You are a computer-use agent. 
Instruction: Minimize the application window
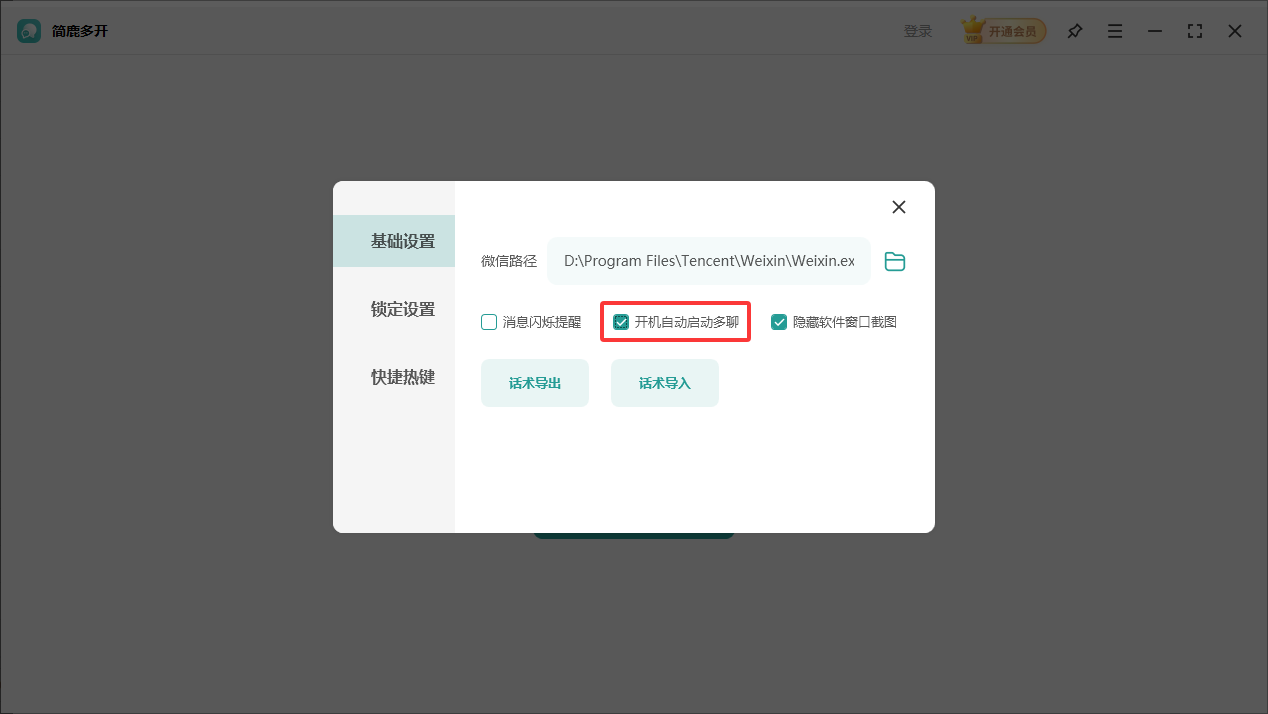[x=1154, y=31]
